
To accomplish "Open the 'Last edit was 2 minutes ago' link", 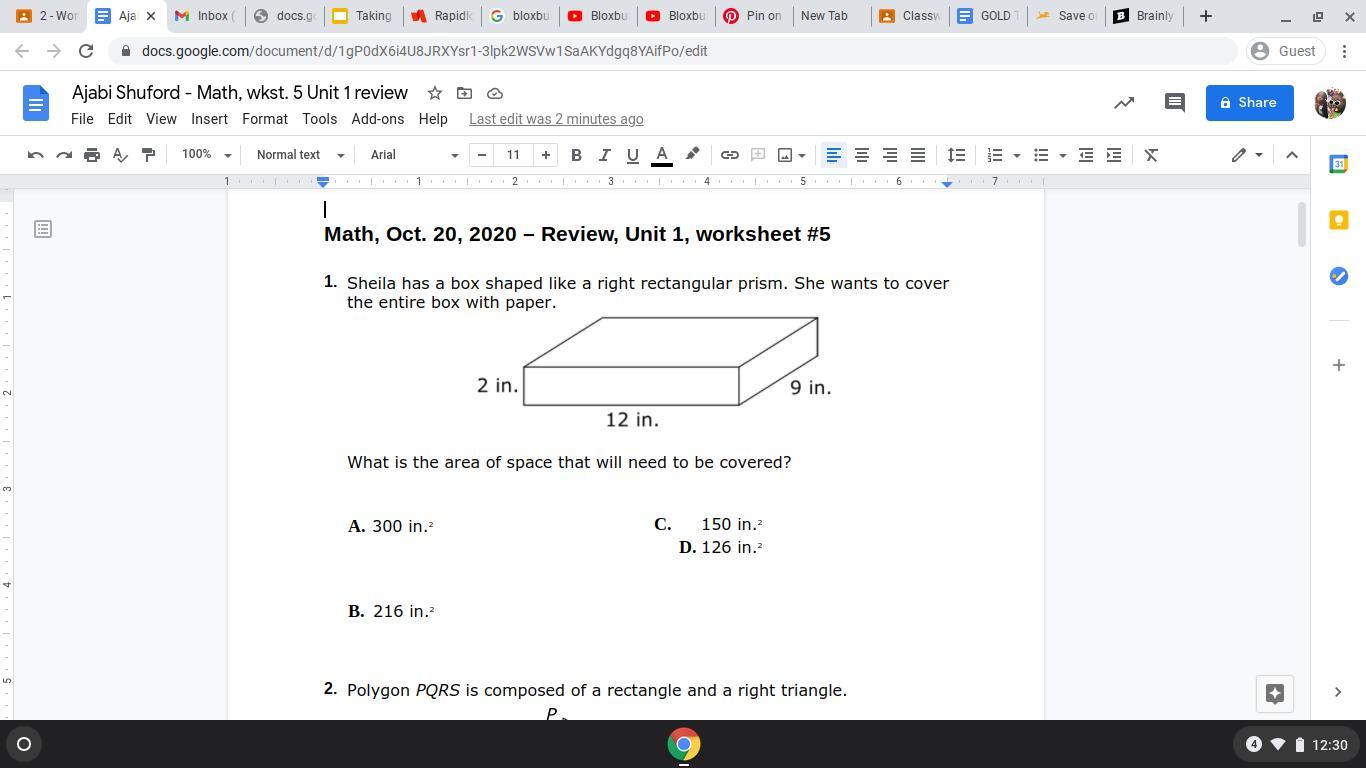I will click(x=556, y=119).
